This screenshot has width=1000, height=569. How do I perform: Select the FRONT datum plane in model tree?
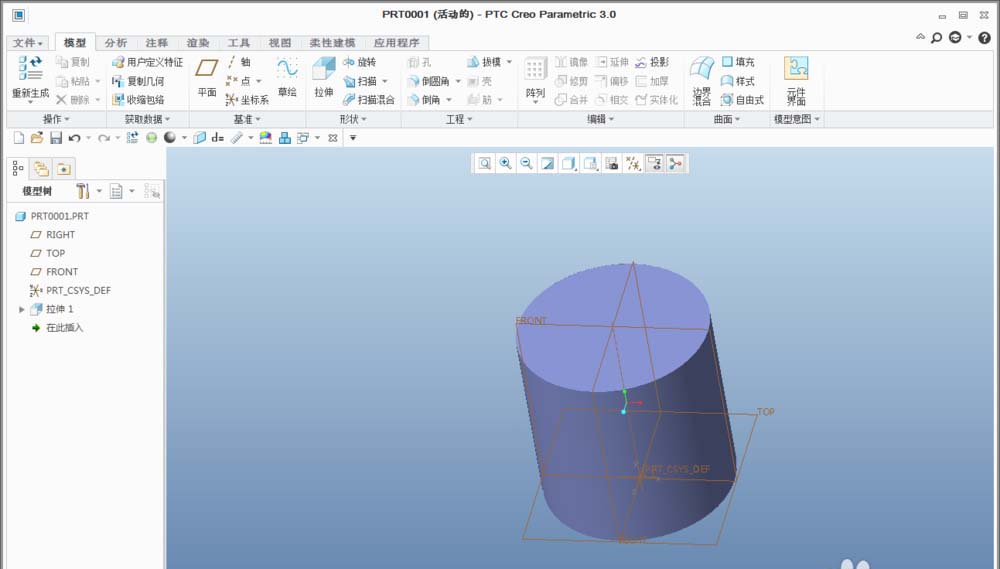pos(54,272)
